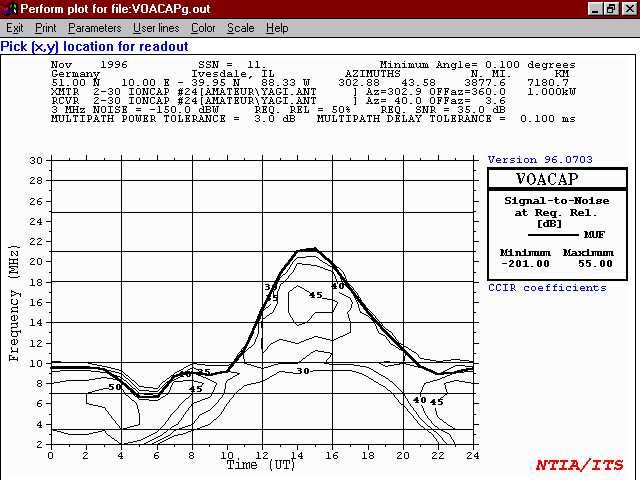Restore down the Perform plot window

[611, 9]
